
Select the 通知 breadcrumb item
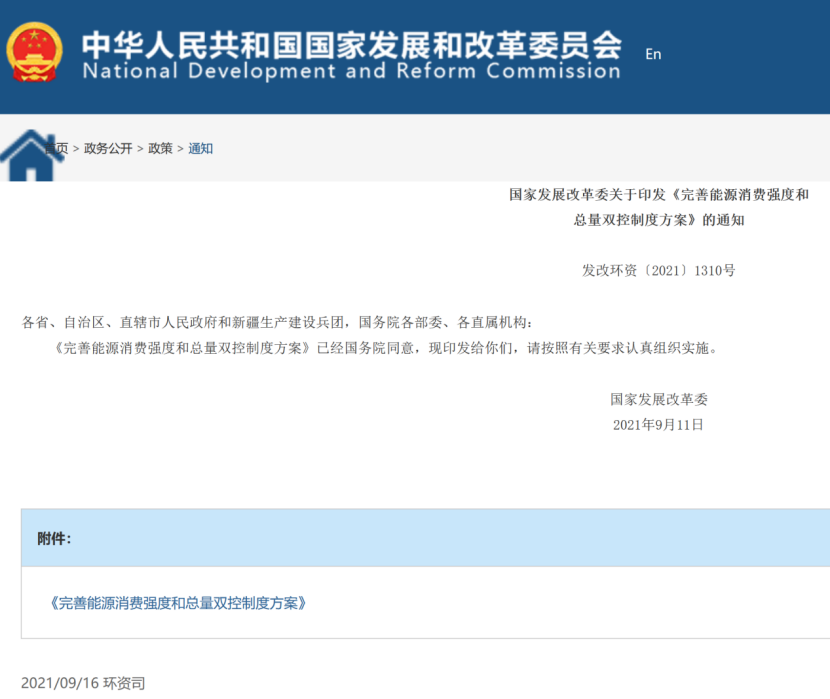pos(201,149)
